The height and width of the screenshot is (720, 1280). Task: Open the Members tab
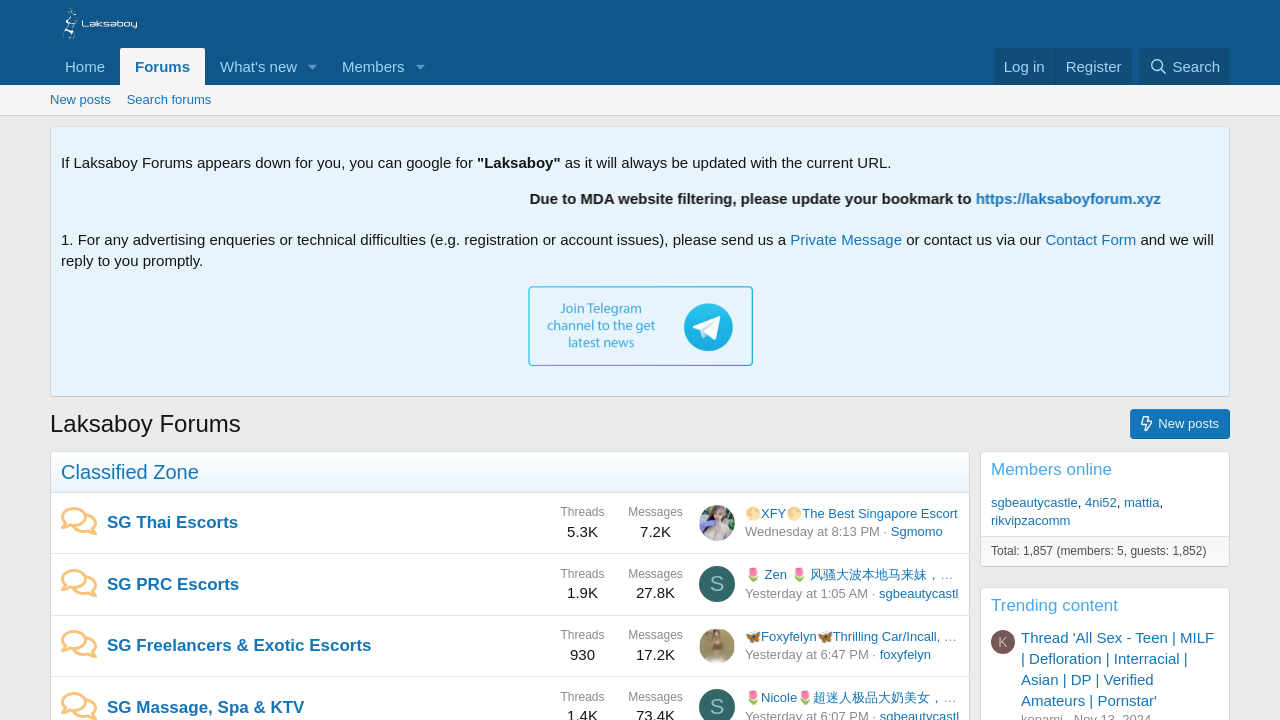coord(373,67)
